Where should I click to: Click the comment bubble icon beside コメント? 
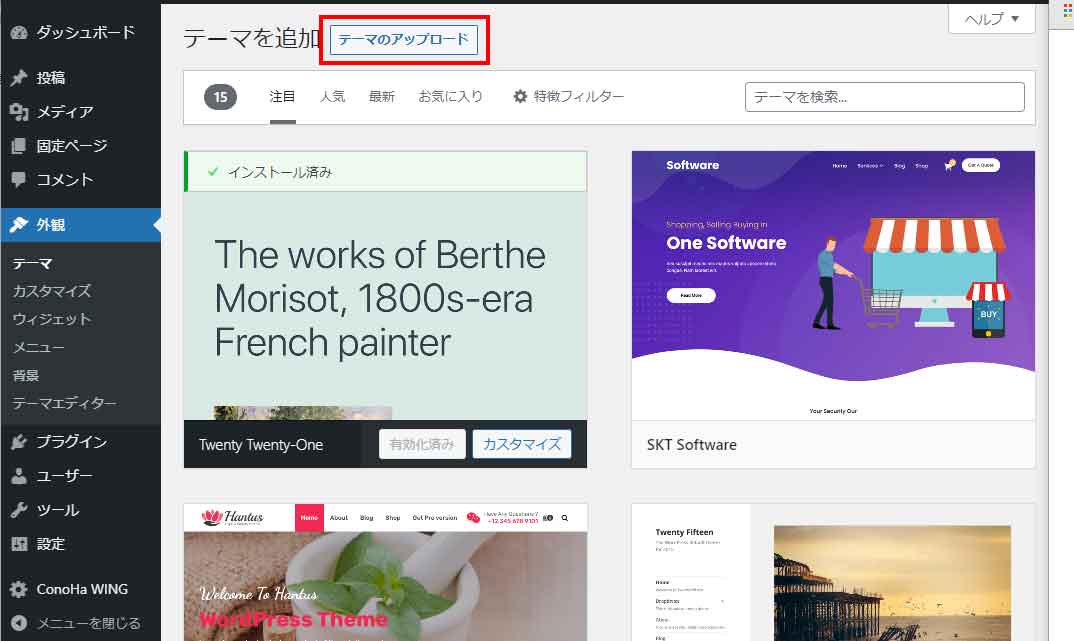pos(19,180)
